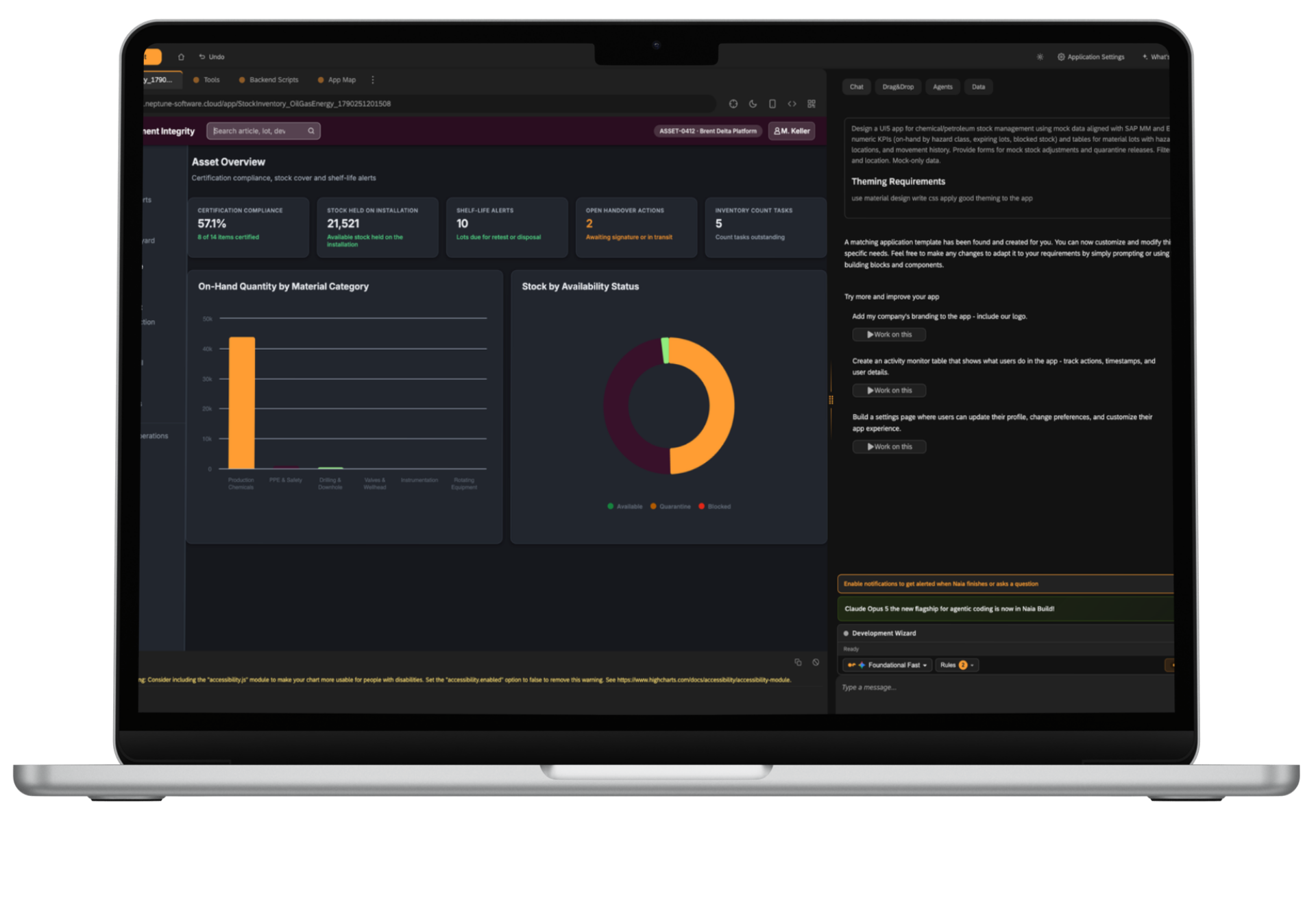Open the Foundational Fast model dropdown
Screen dimensions: 1316x903
887,665
